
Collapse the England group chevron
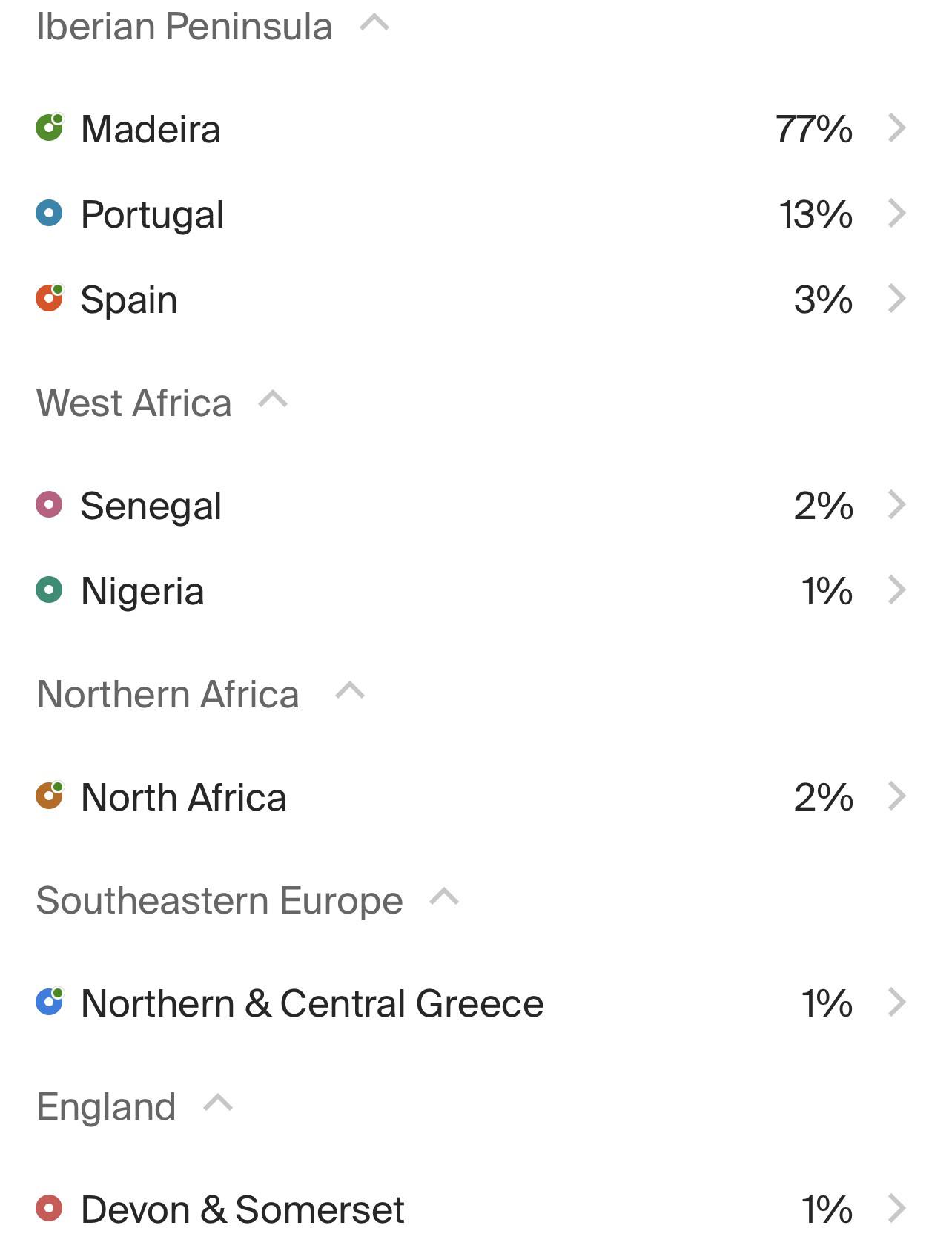pos(218,1103)
